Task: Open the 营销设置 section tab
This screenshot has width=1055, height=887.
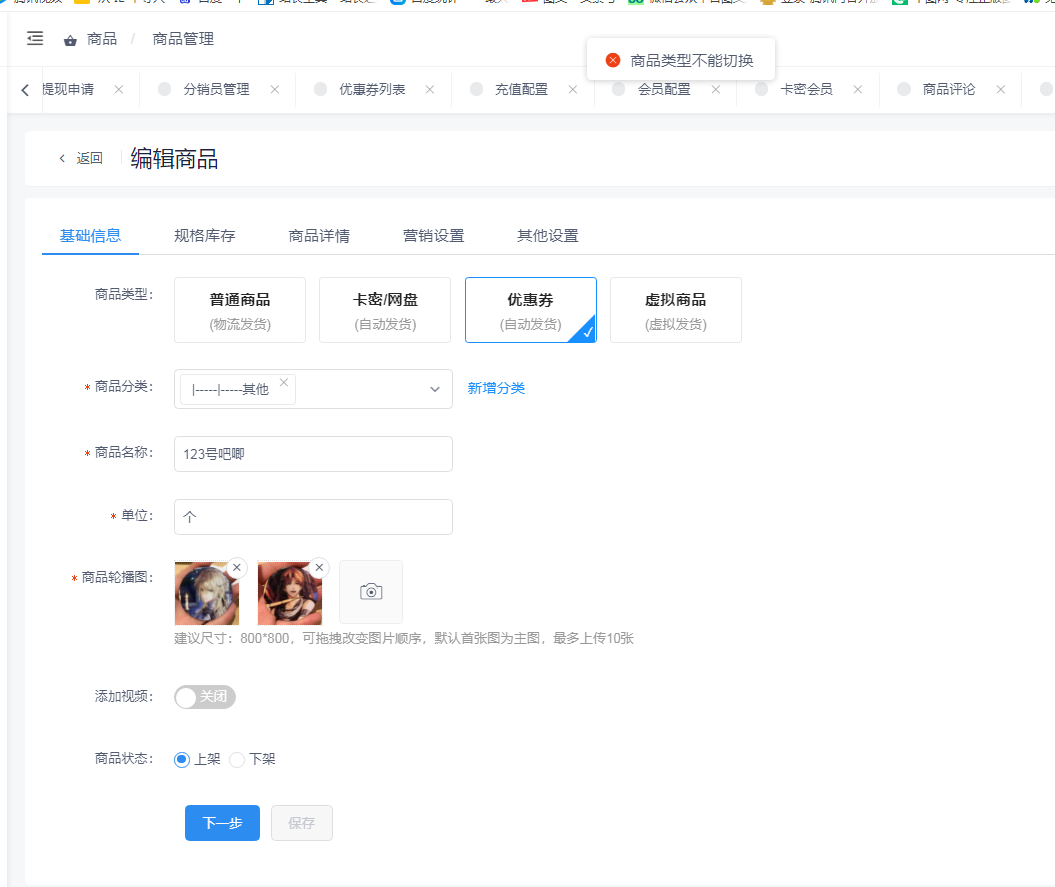Action: click(x=433, y=236)
